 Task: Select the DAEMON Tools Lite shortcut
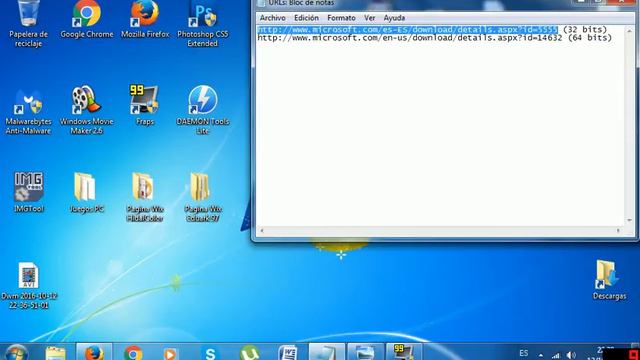click(203, 110)
